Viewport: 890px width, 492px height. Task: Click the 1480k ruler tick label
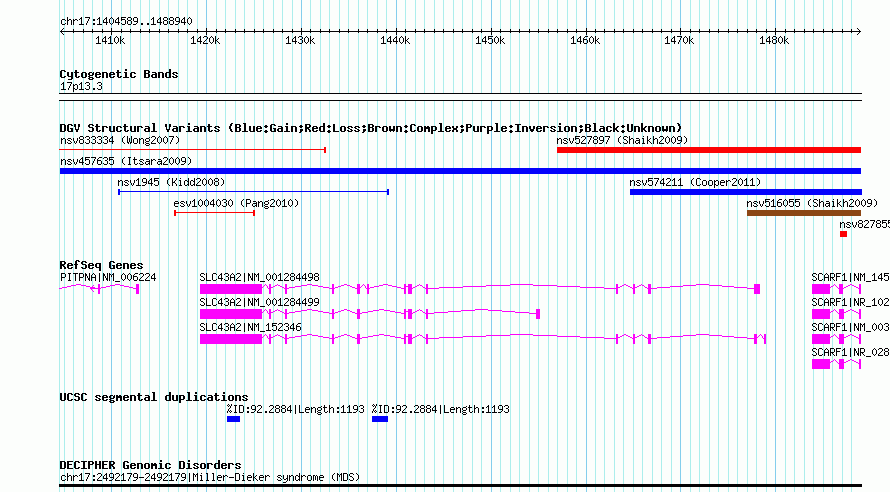coord(774,40)
